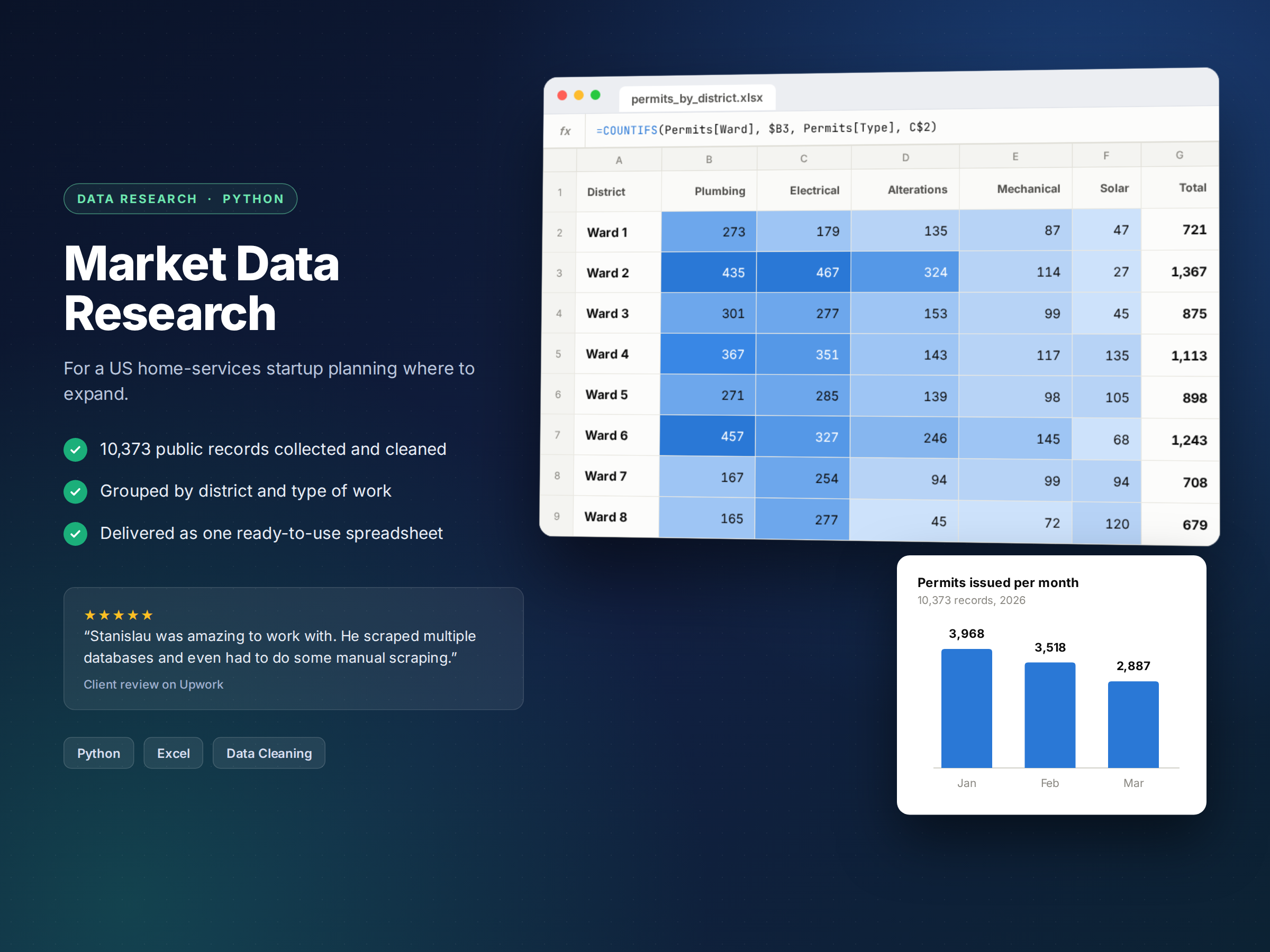Viewport: 1270px width, 952px height.
Task: Click the yellow minimize dot
Action: tap(579, 95)
